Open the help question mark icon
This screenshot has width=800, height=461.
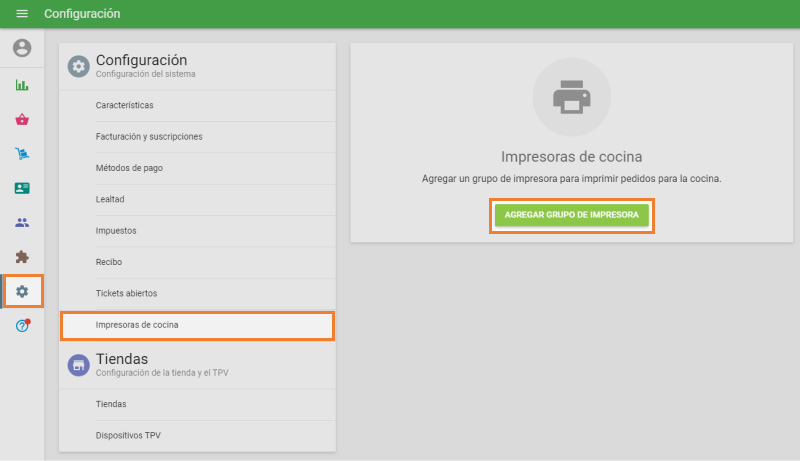point(22,325)
